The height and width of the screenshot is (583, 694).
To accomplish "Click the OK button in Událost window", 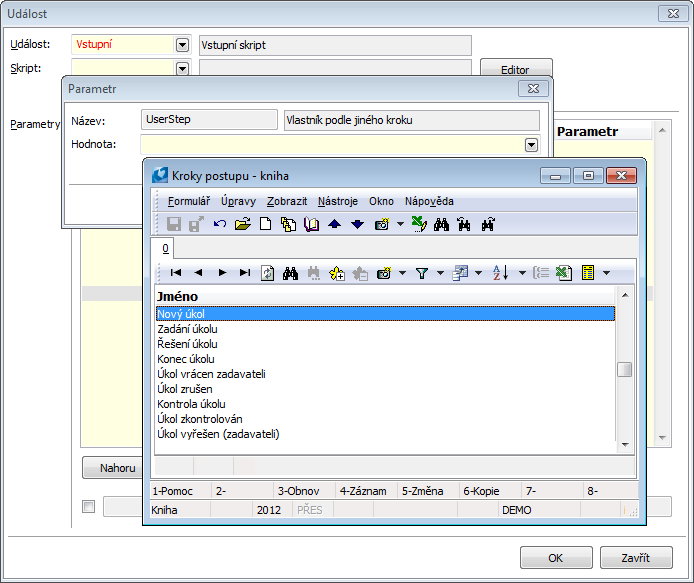I will pos(556,558).
